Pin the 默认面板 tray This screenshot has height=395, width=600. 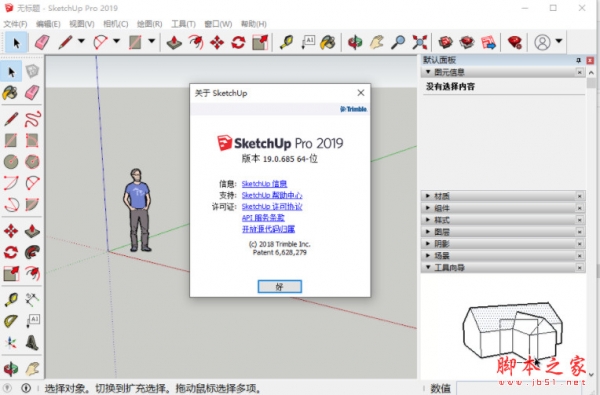click(x=578, y=60)
